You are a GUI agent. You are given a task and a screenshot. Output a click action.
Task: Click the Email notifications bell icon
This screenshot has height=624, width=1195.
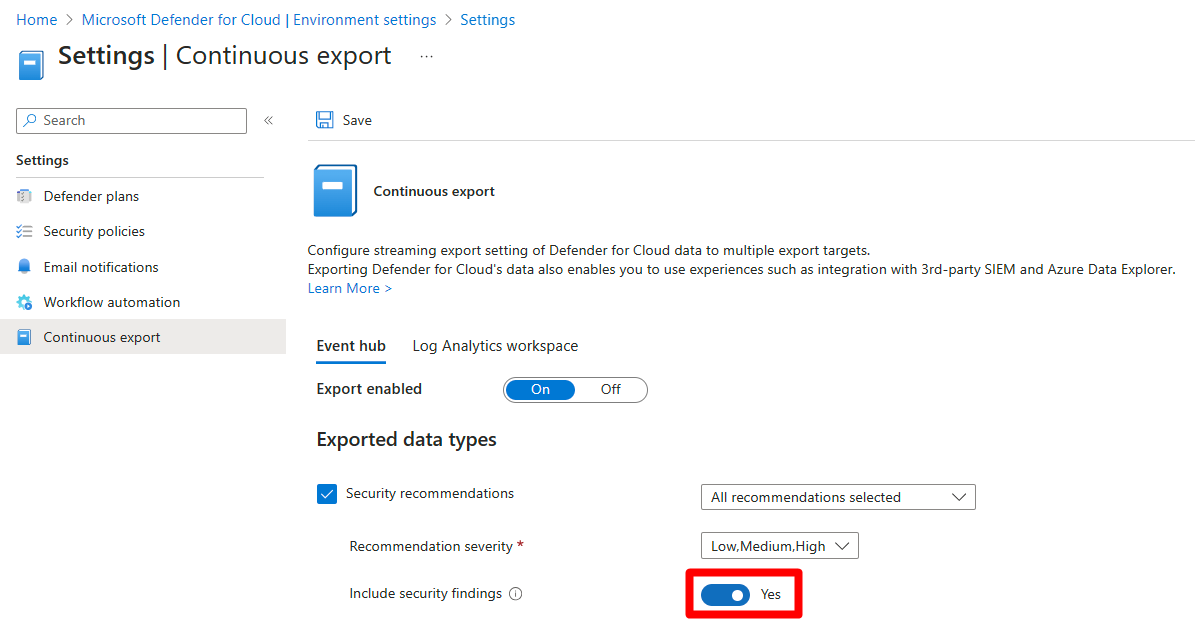click(x=24, y=266)
